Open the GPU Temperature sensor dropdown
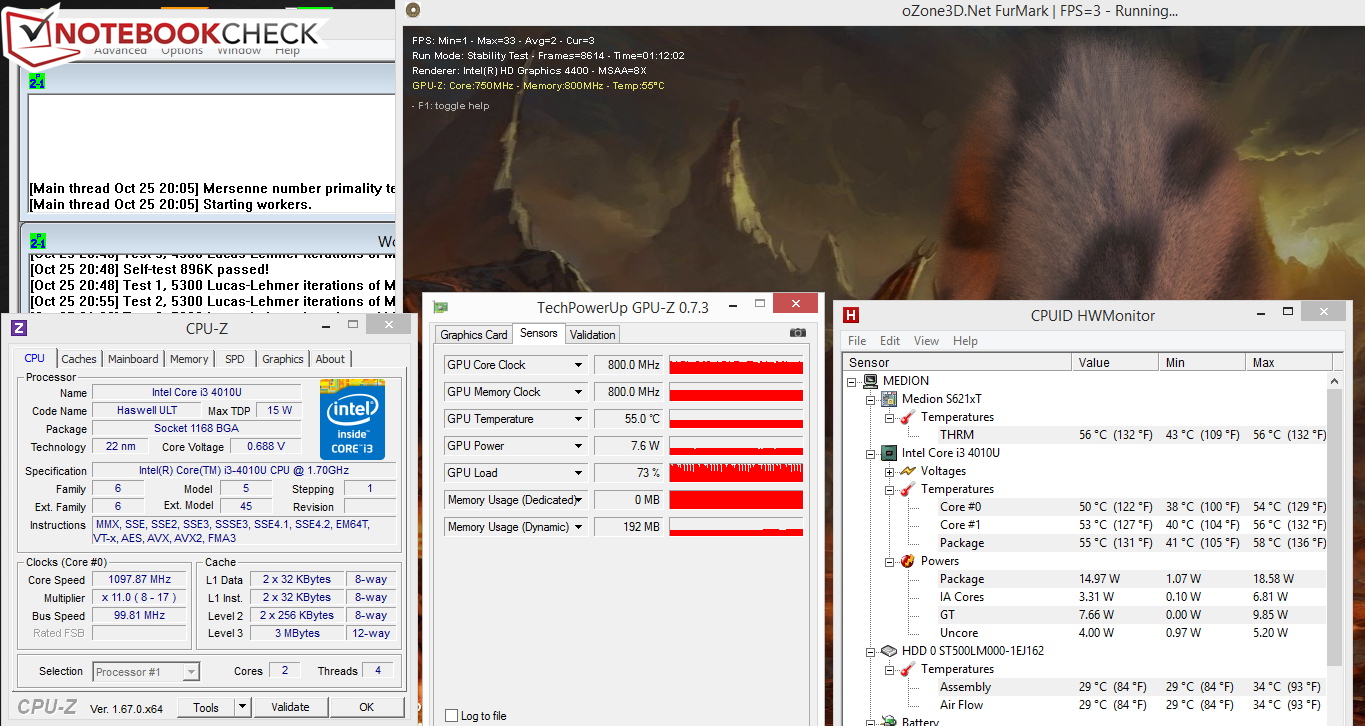Viewport: 1365px width, 726px height. coord(578,419)
